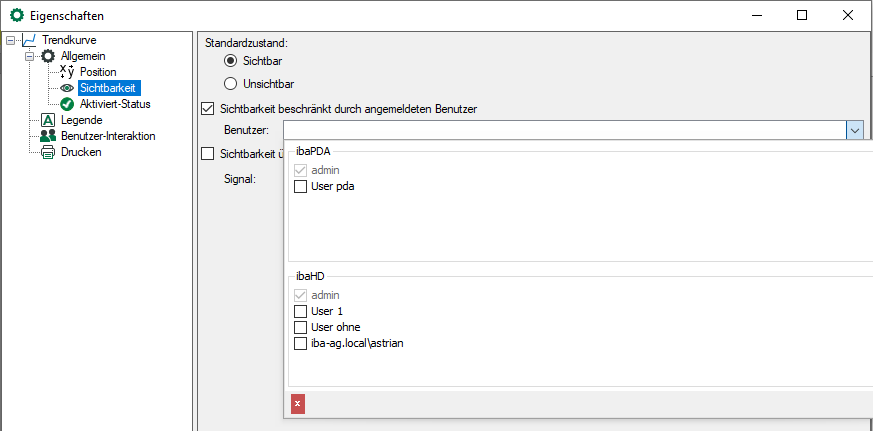Click the Sichtbarkeit eye icon
873x431 pixels.
click(67, 88)
